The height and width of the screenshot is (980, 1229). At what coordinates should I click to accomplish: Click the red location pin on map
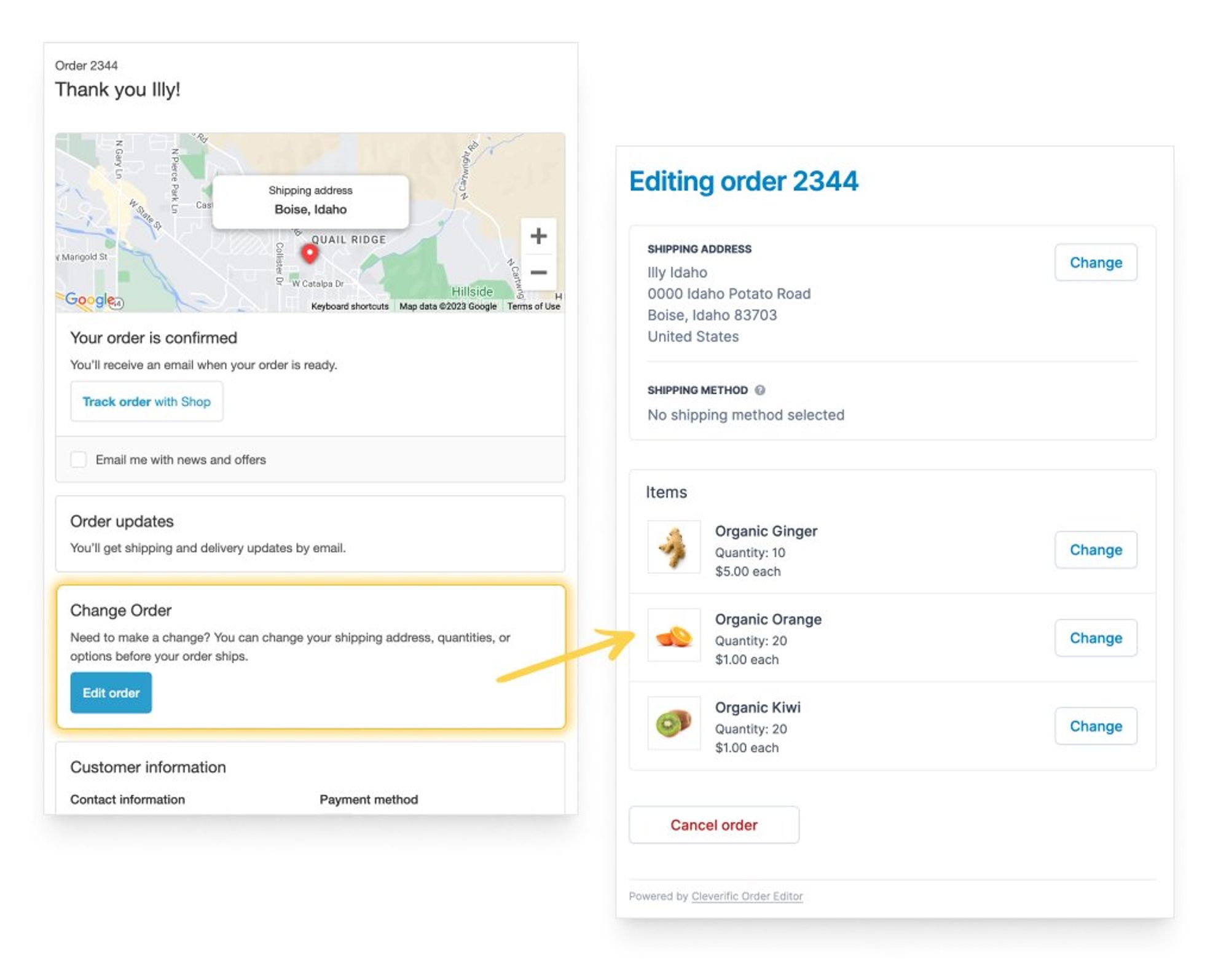(x=310, y=253)
